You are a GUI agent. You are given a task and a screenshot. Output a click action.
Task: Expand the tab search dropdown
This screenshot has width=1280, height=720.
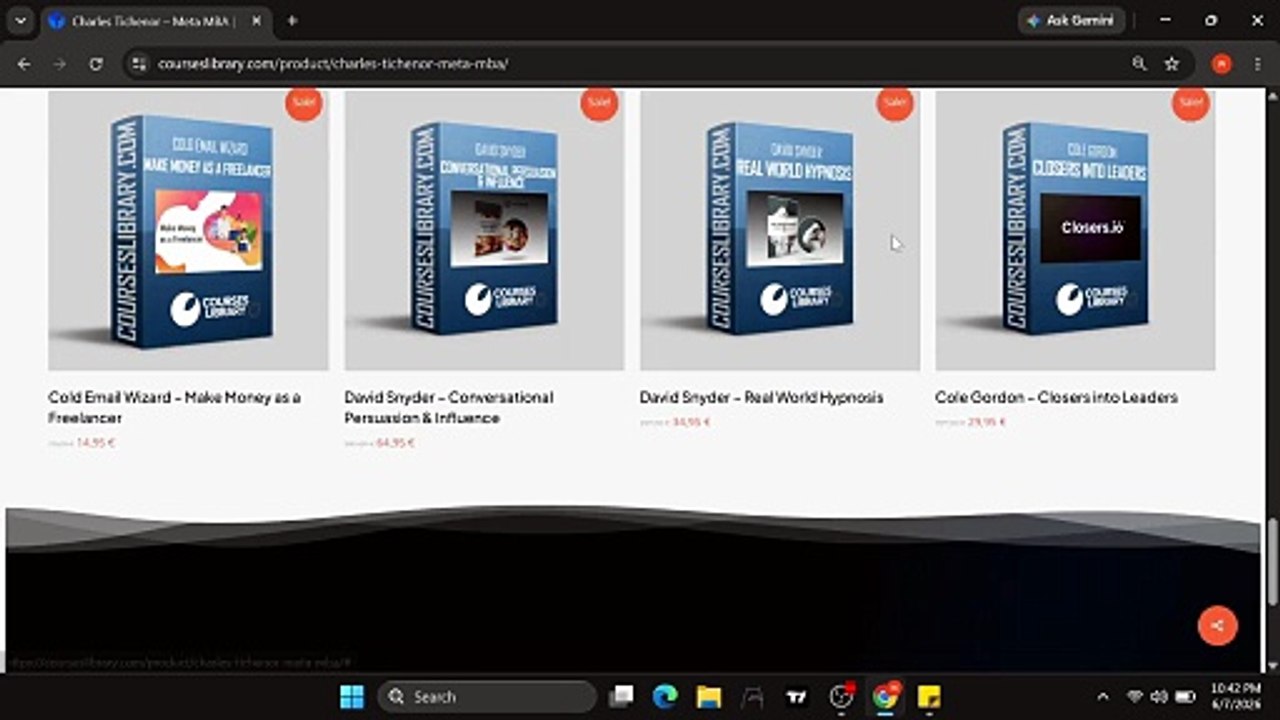click(20, 20)
